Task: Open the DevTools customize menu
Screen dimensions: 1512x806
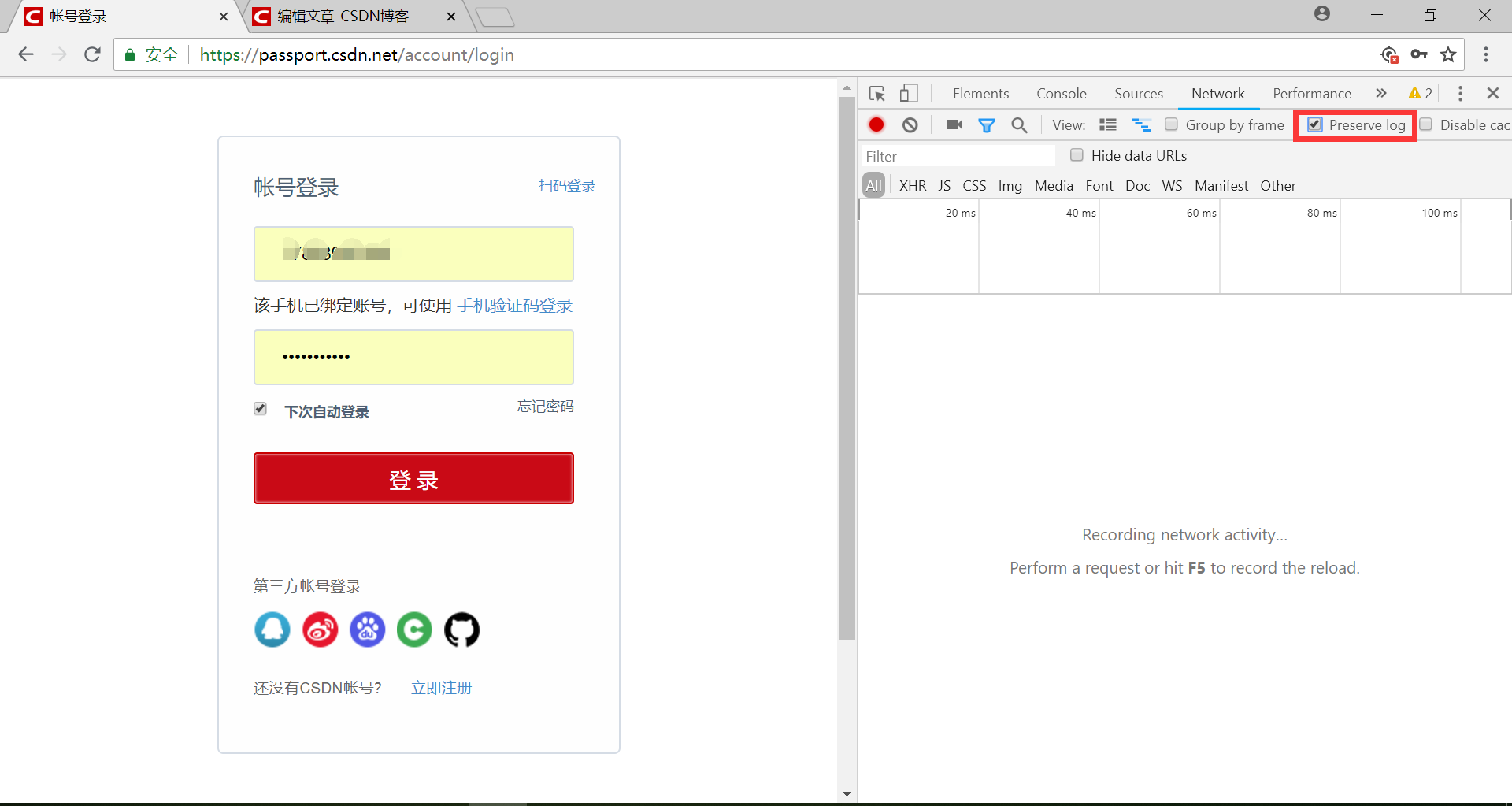Action: click(x=1459, y=93)
